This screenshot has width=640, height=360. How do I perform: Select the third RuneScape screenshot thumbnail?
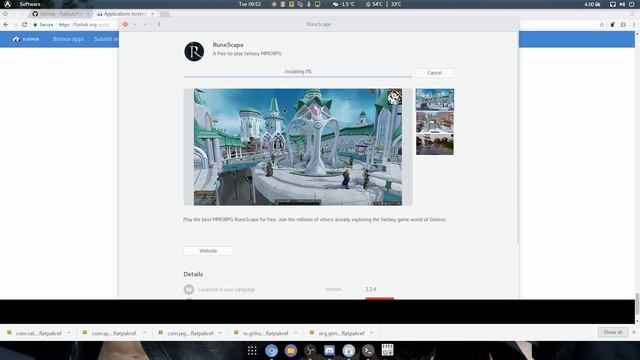(x=435, y=144)
